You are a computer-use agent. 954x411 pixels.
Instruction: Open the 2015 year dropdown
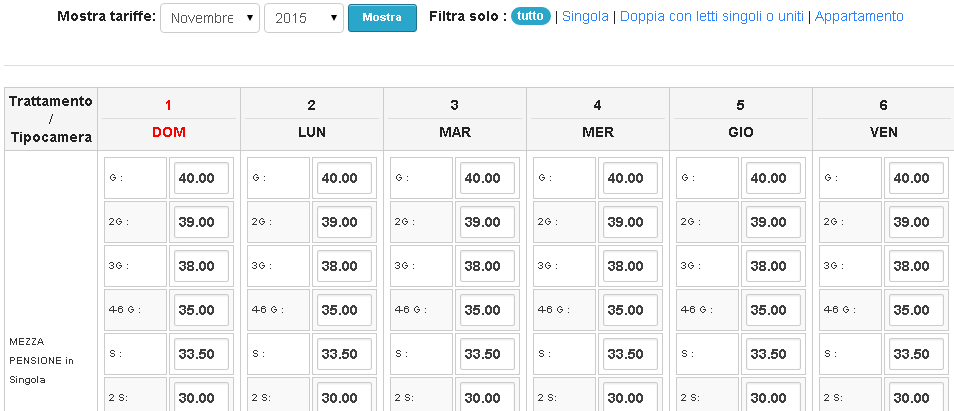tap(304, 18)
